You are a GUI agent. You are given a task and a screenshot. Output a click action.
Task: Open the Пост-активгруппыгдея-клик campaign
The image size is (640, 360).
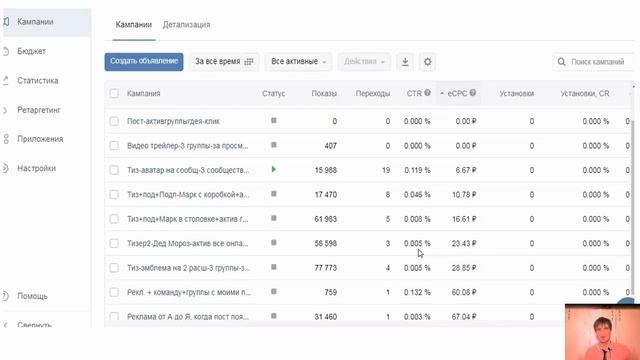[173, 121]
